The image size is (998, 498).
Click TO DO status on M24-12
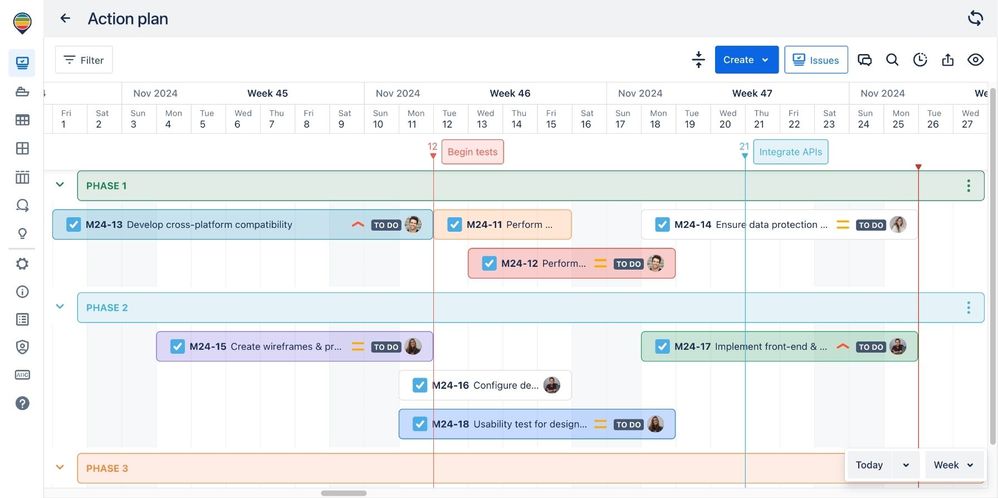click(x=628, y=264)
